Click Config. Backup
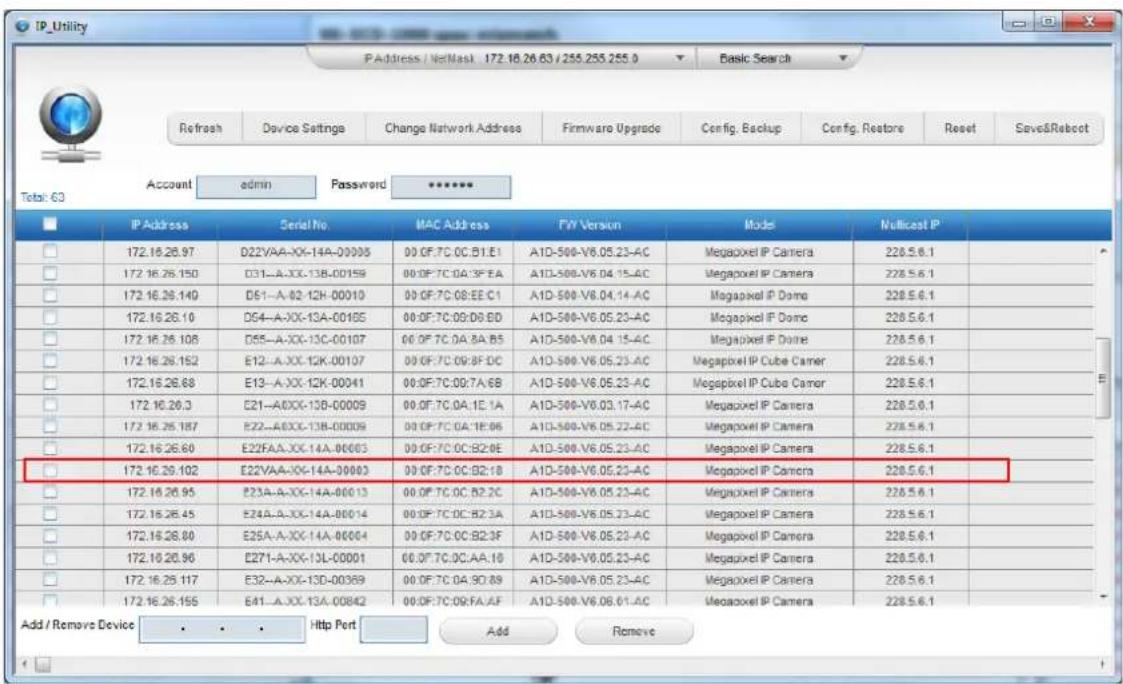 [741, 128]
